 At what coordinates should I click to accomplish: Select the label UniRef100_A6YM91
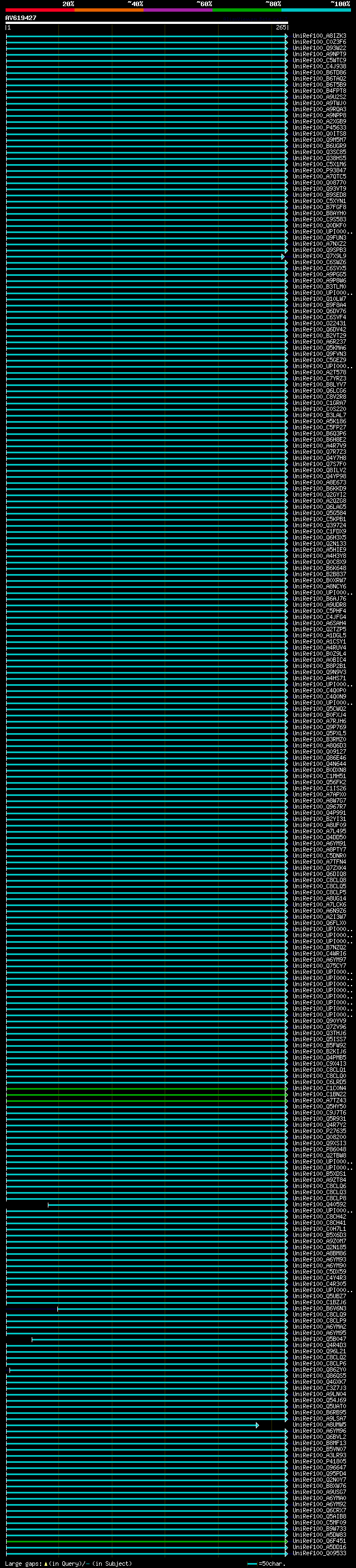(319, 843)
